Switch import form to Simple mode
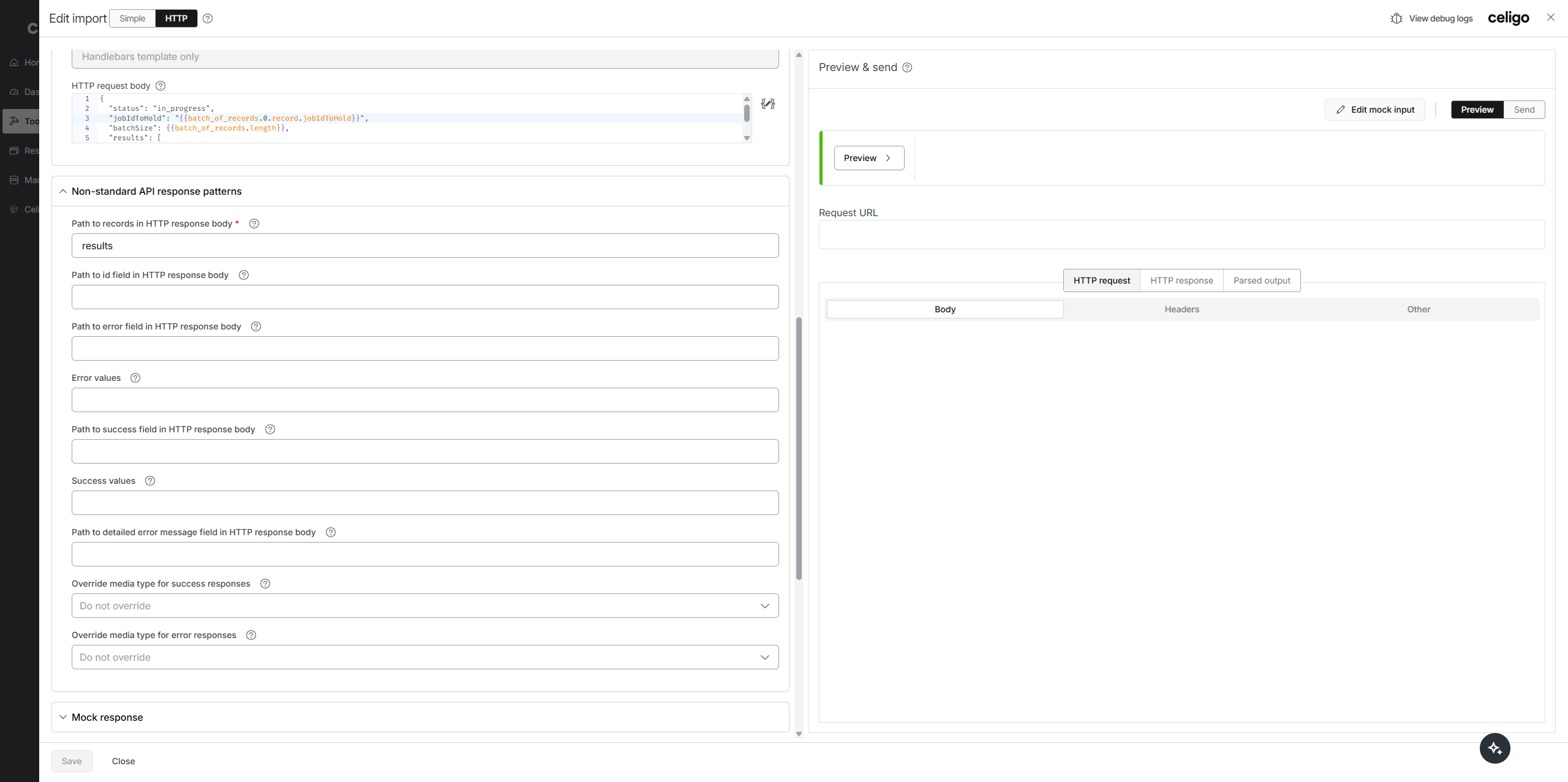The width and height of the screenshot is (1568, 782). (x=132, y=18)
